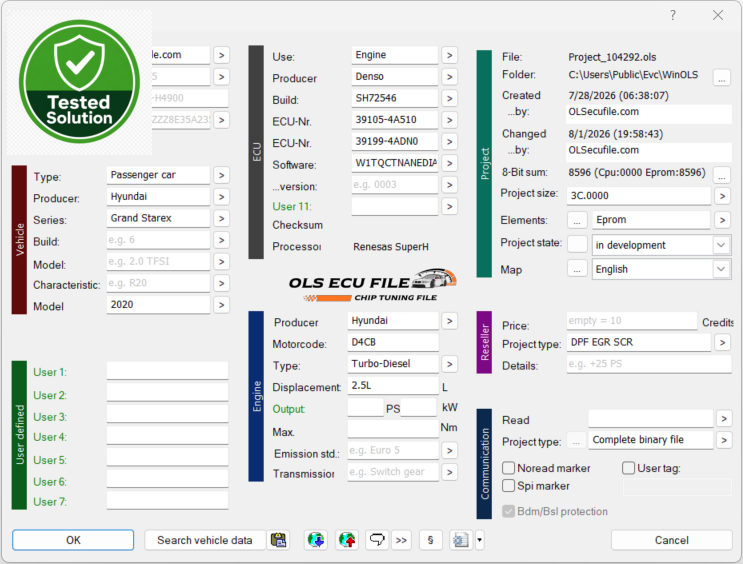
Task: Click the Reseller Price input field
Action: (632, 321)
